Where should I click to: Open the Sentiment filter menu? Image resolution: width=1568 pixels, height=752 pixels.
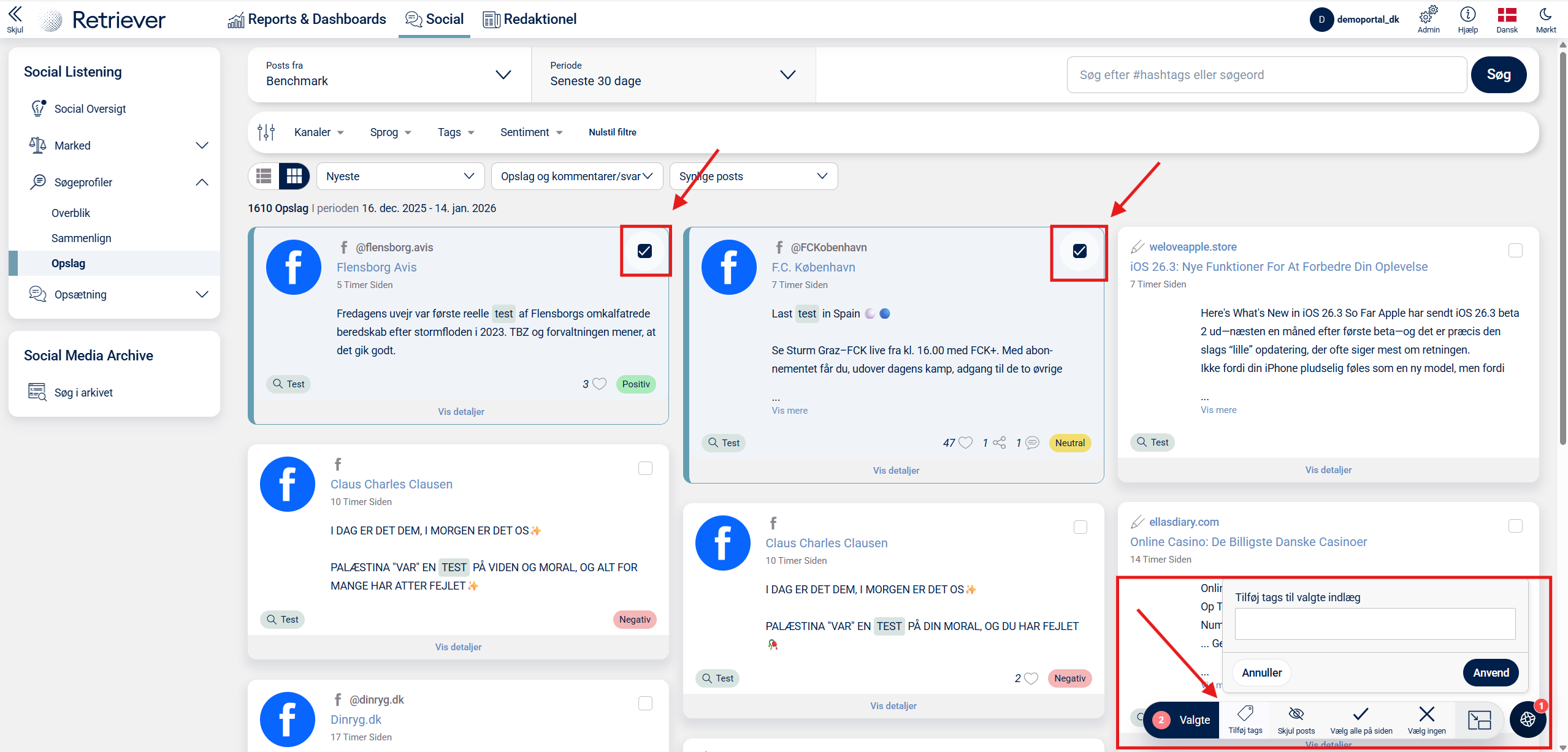531,132
